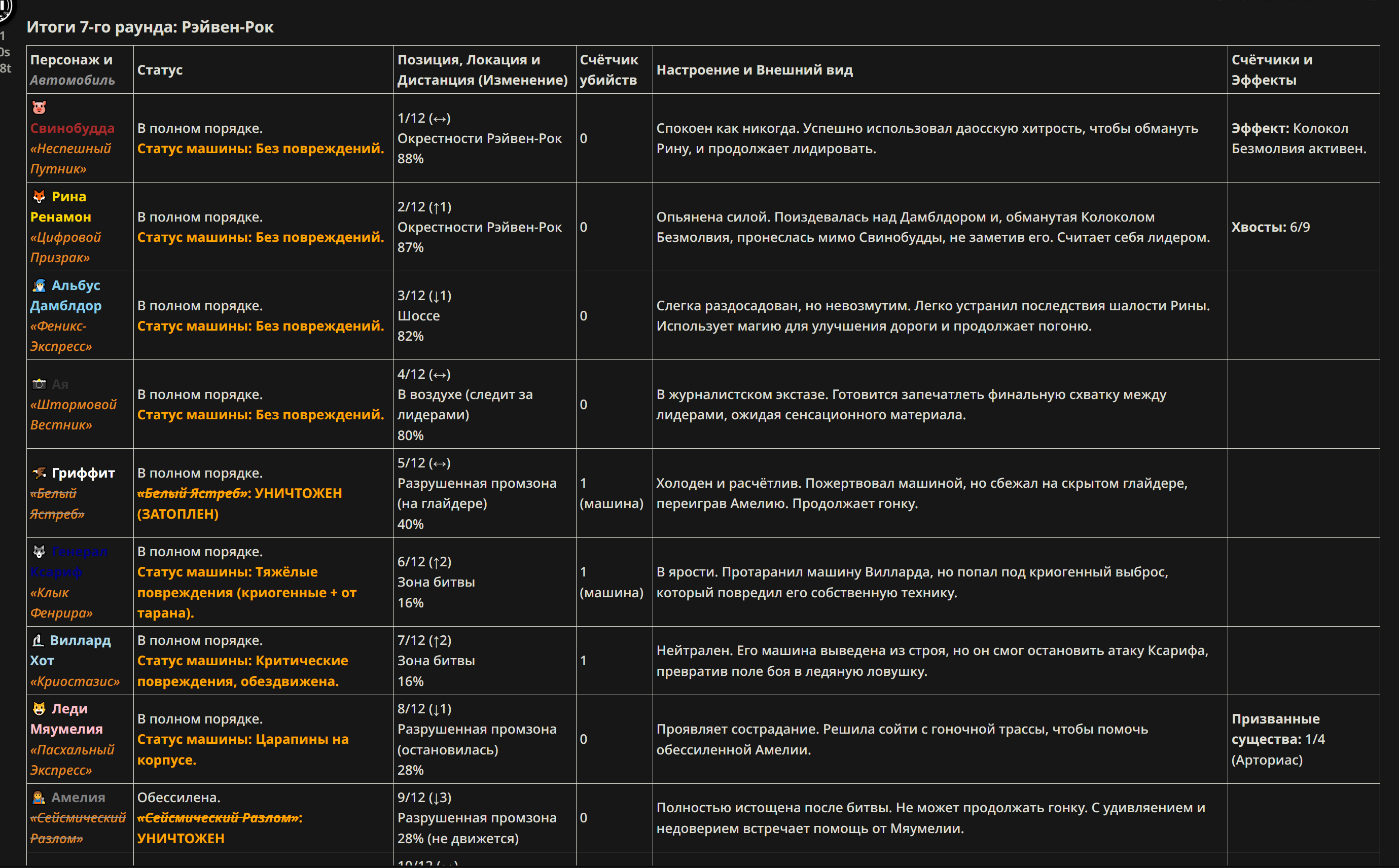Click the chess-piece emoji beside Виллард
The image size is (1399, 868).
(x=38, y=640)
